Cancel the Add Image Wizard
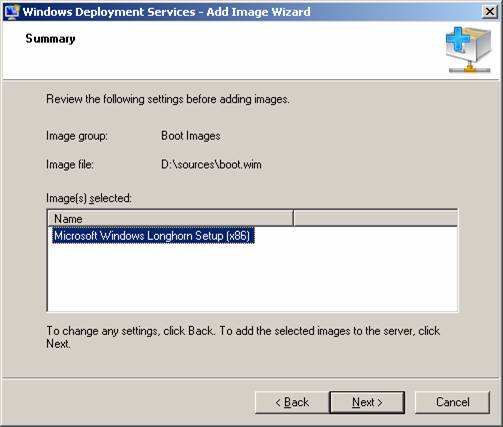The image size is (503, 427). click(x=452, y=402)
